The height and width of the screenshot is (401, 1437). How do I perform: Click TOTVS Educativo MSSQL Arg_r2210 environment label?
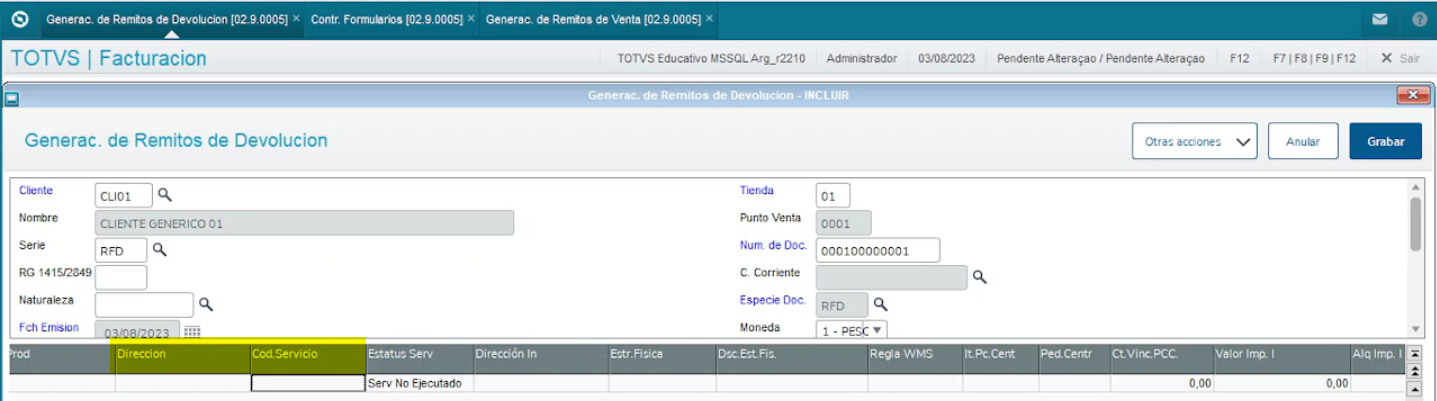(711, 58)
